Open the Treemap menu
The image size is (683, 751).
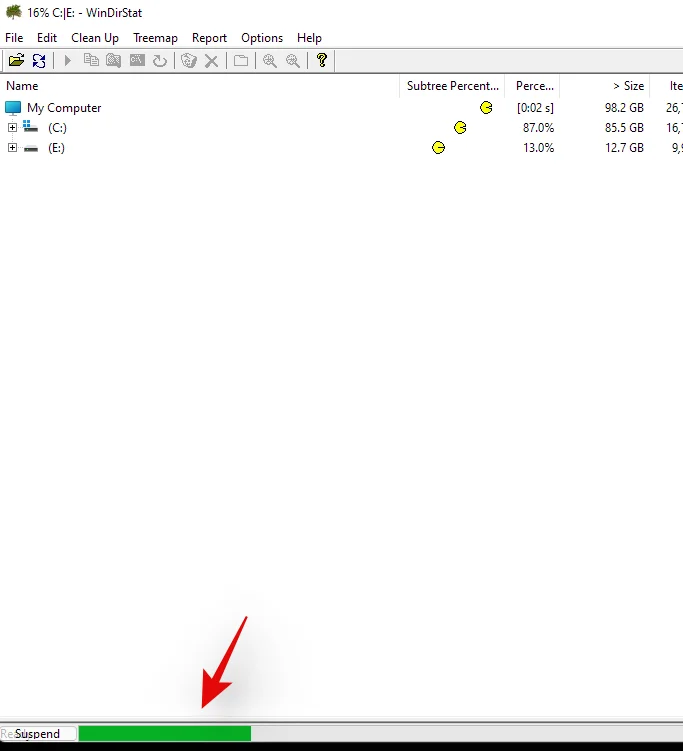coord(155,38)
